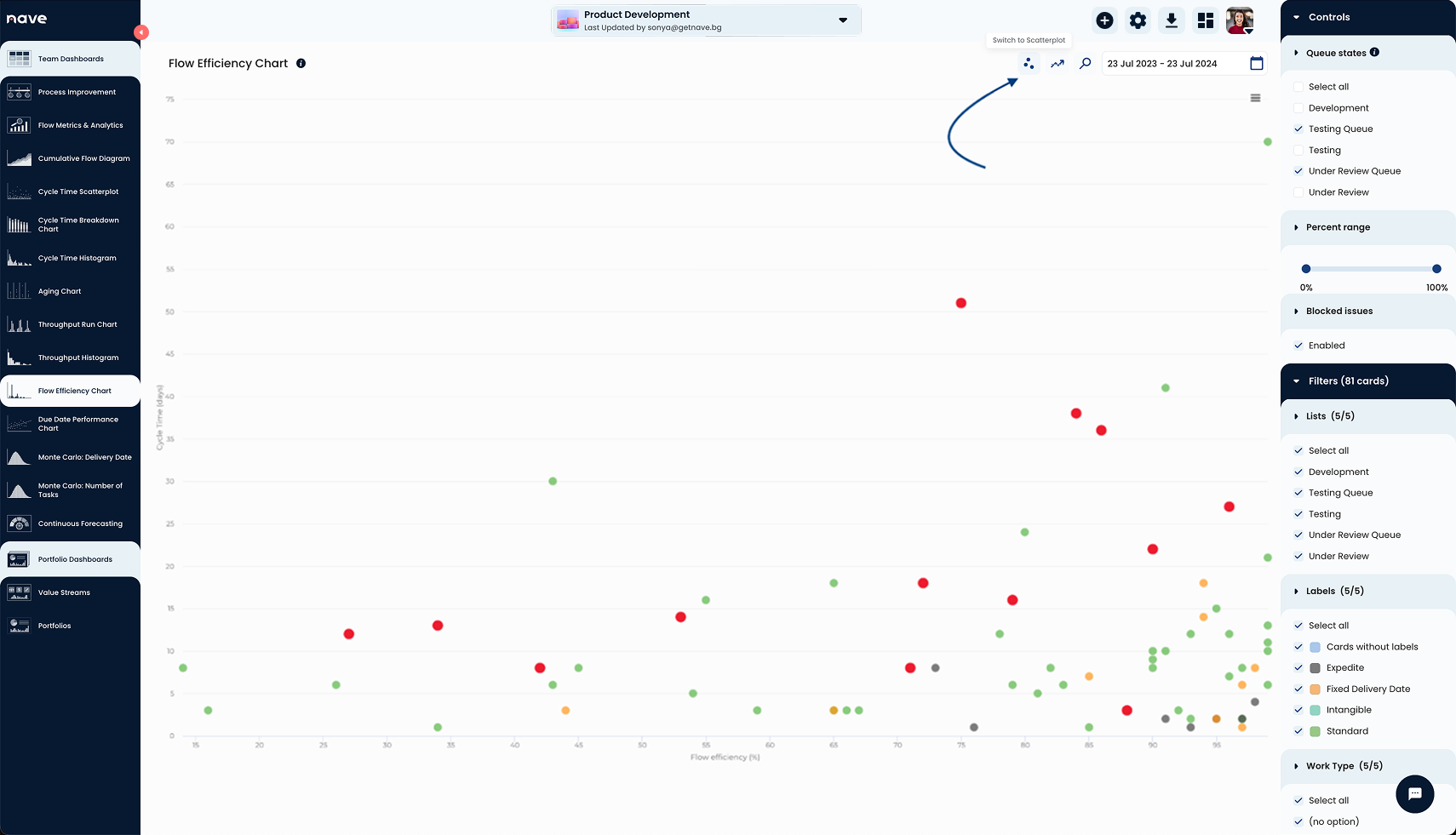Click the download/export icon in the top bar
1456x835 pixels.
point(1171,20)
